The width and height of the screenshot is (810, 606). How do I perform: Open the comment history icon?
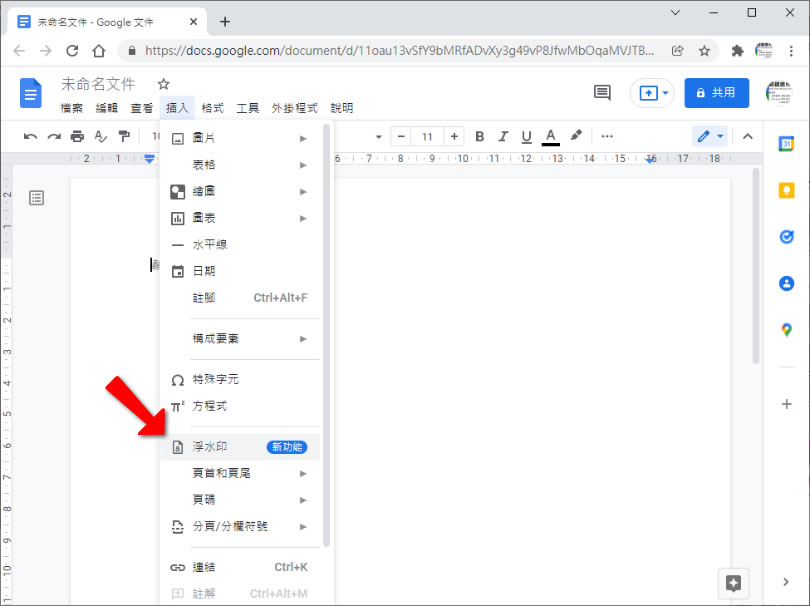pyautogui.click(x=602, y=93)
